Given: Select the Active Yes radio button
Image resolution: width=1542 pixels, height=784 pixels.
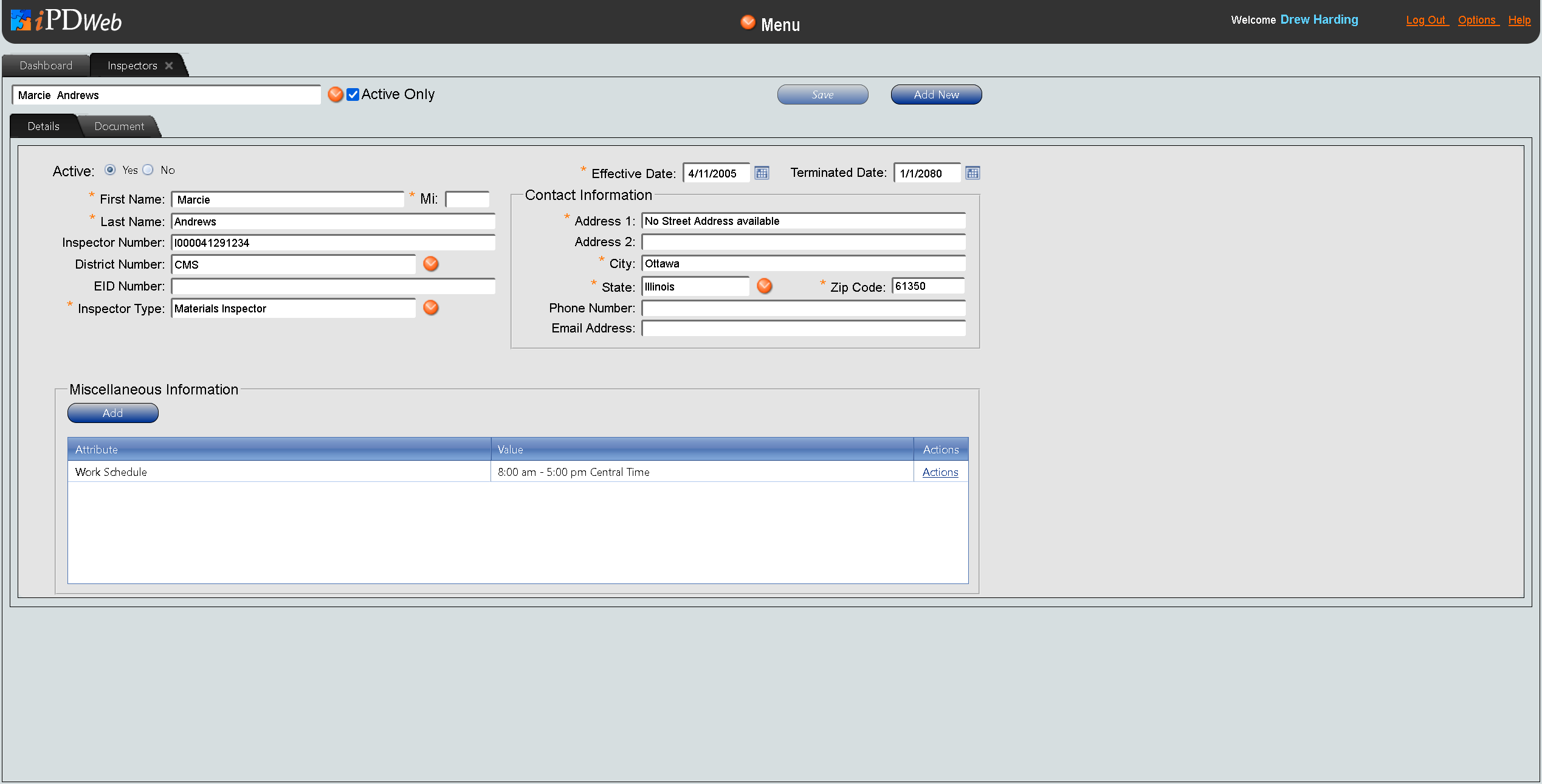Looking at the screenshot, I should [110, 170].
